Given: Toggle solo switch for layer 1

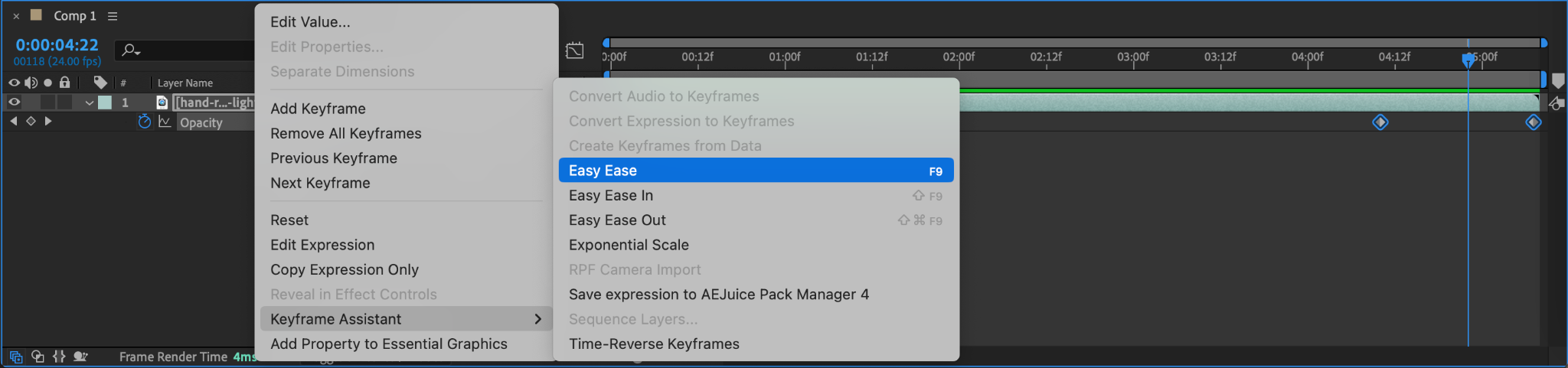Looking at the screenshot, I should [47, 102].
